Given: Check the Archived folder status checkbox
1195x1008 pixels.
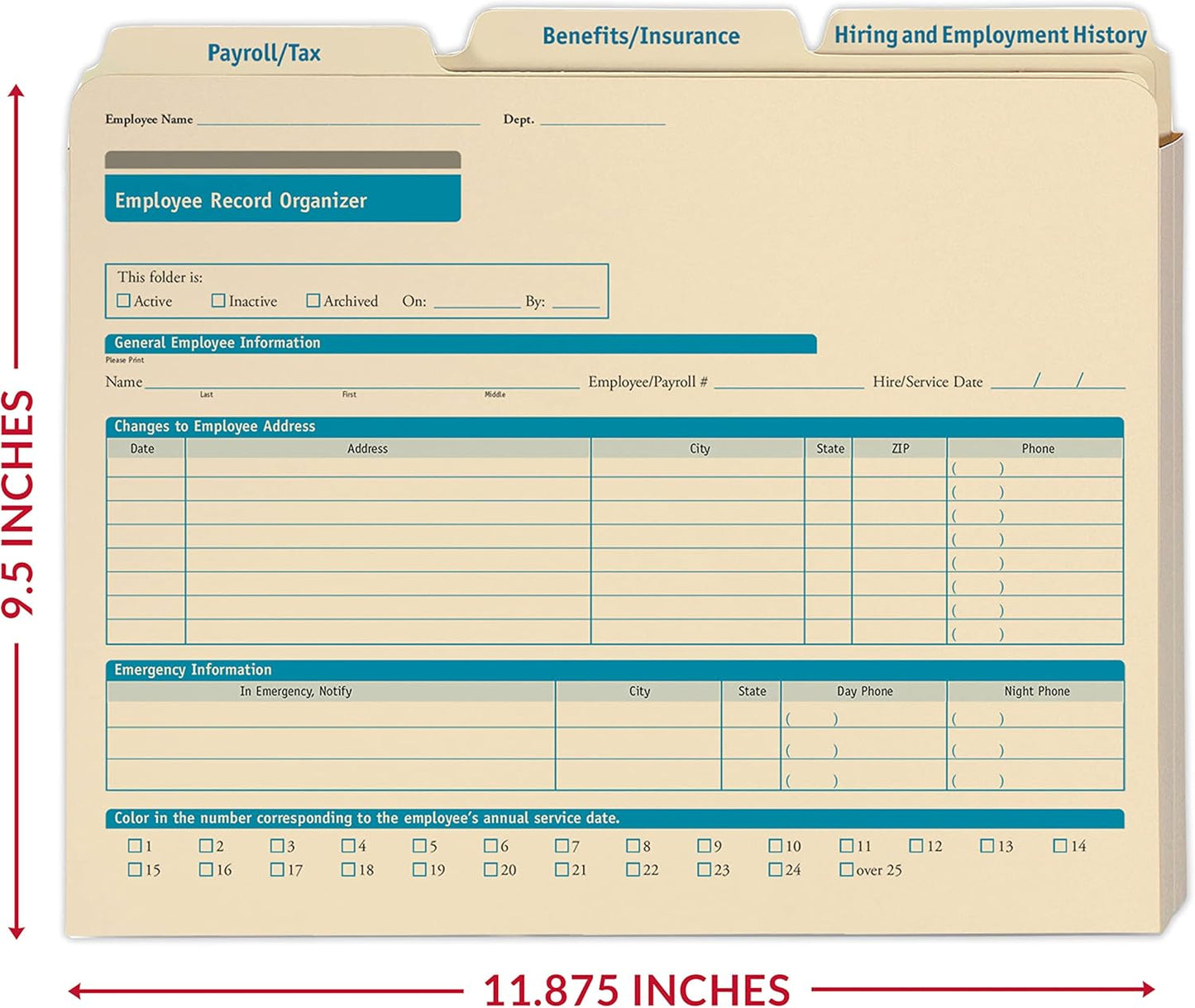Looking at the screenshot, I should click(x=313, y=300).
